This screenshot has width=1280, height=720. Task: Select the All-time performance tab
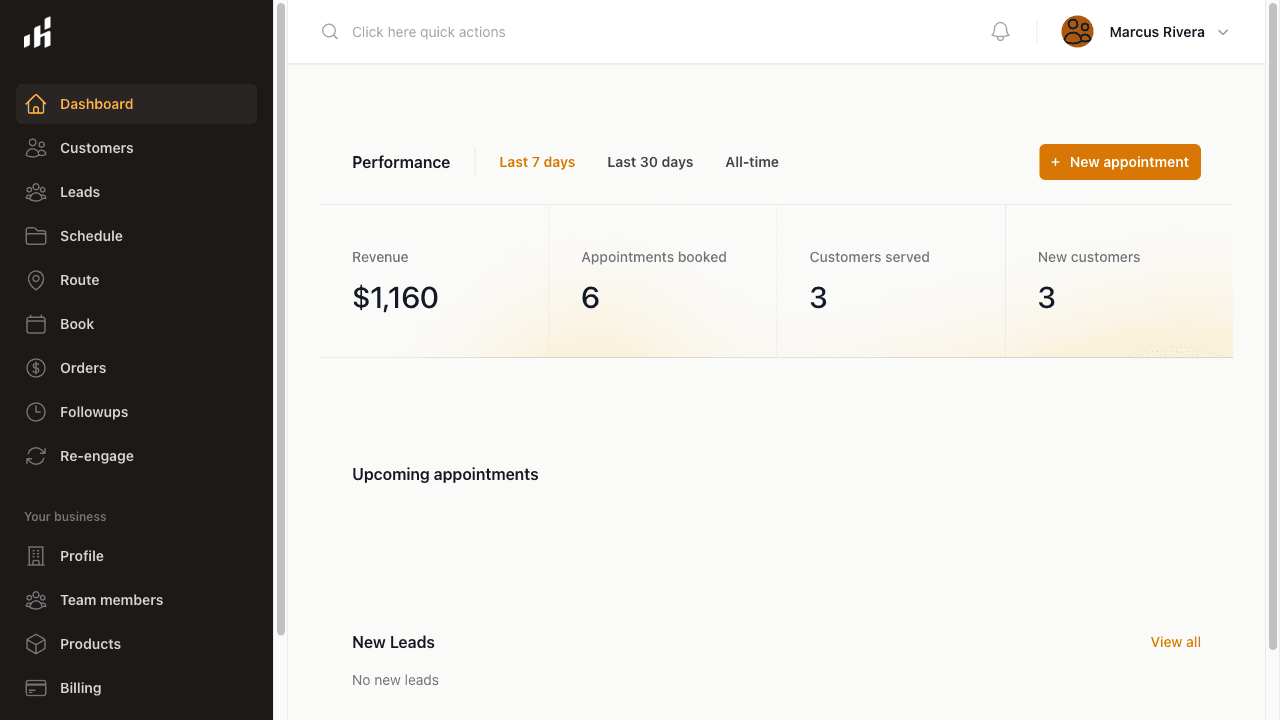click(752, 161)
